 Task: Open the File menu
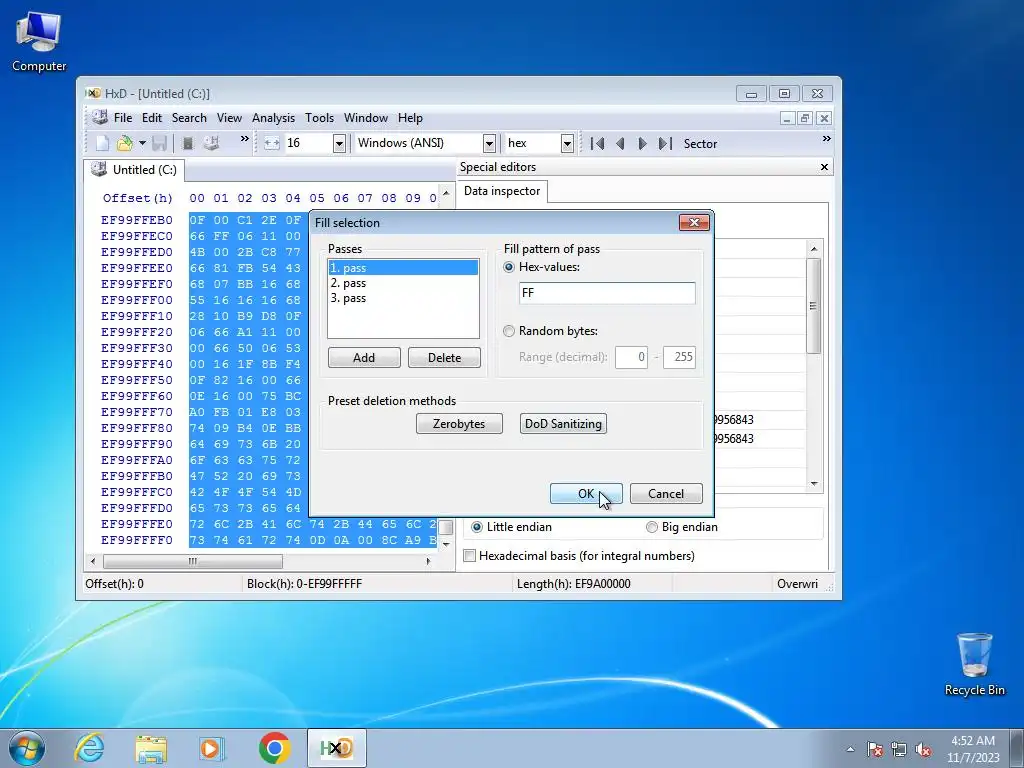coord(123,118)
